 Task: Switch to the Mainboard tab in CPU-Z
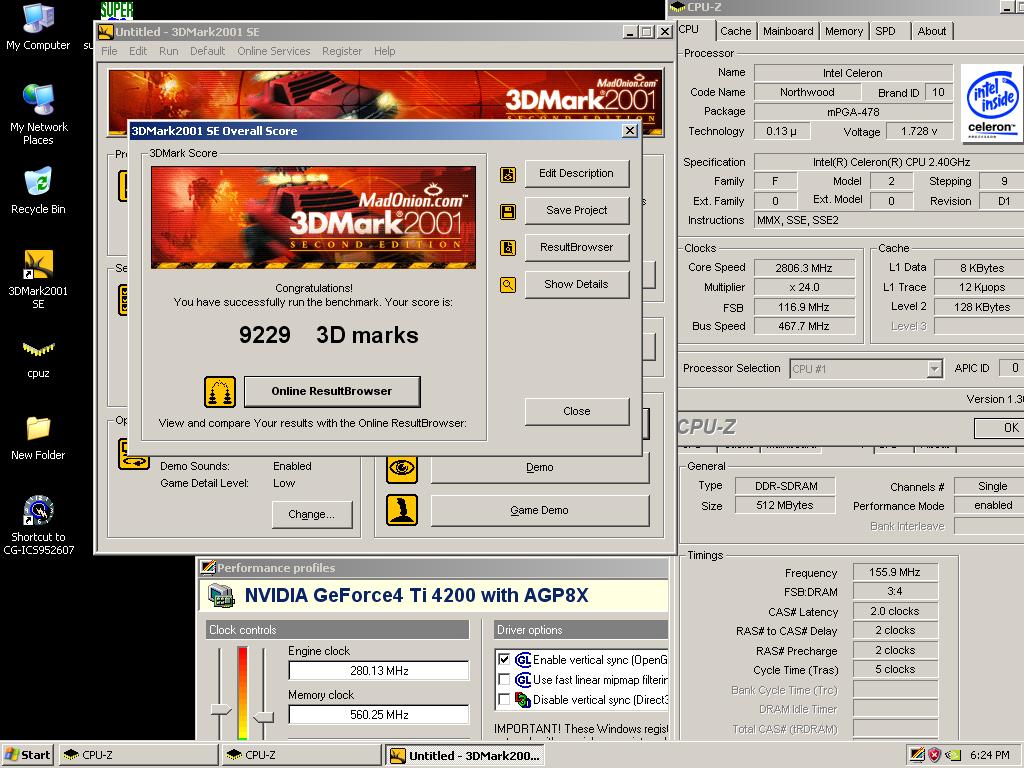pyautogui.click(x=788, y=31)
